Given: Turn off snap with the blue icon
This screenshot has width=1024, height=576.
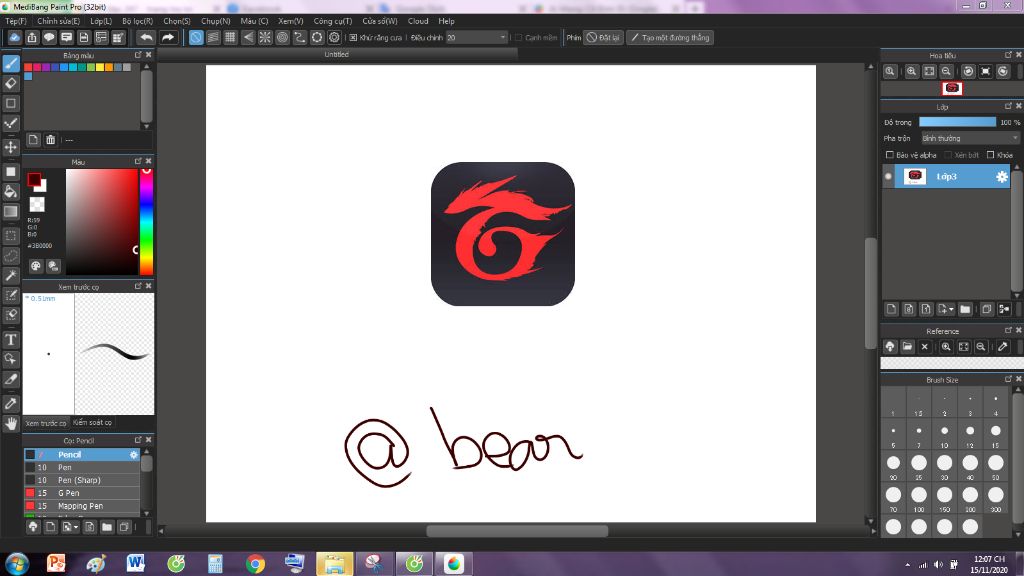Looking at the screenshot, I should (x=196, y=37).
